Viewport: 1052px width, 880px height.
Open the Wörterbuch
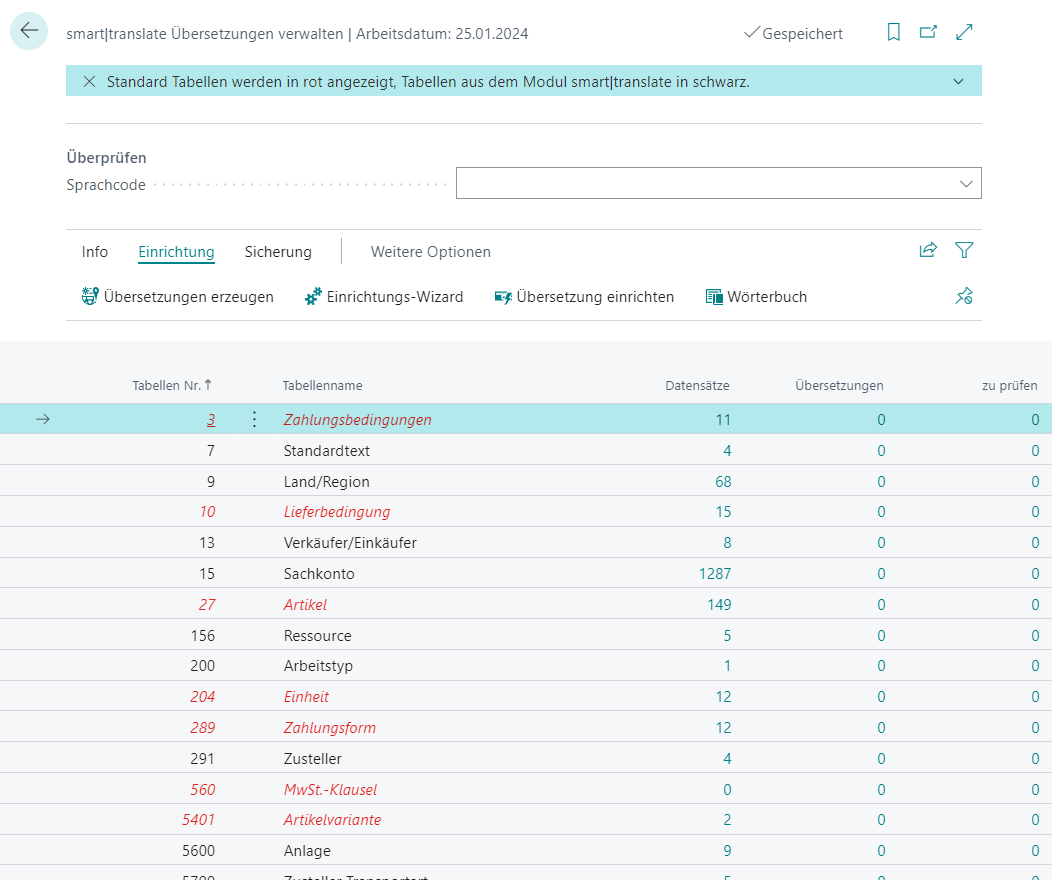(x=756, y=297)
